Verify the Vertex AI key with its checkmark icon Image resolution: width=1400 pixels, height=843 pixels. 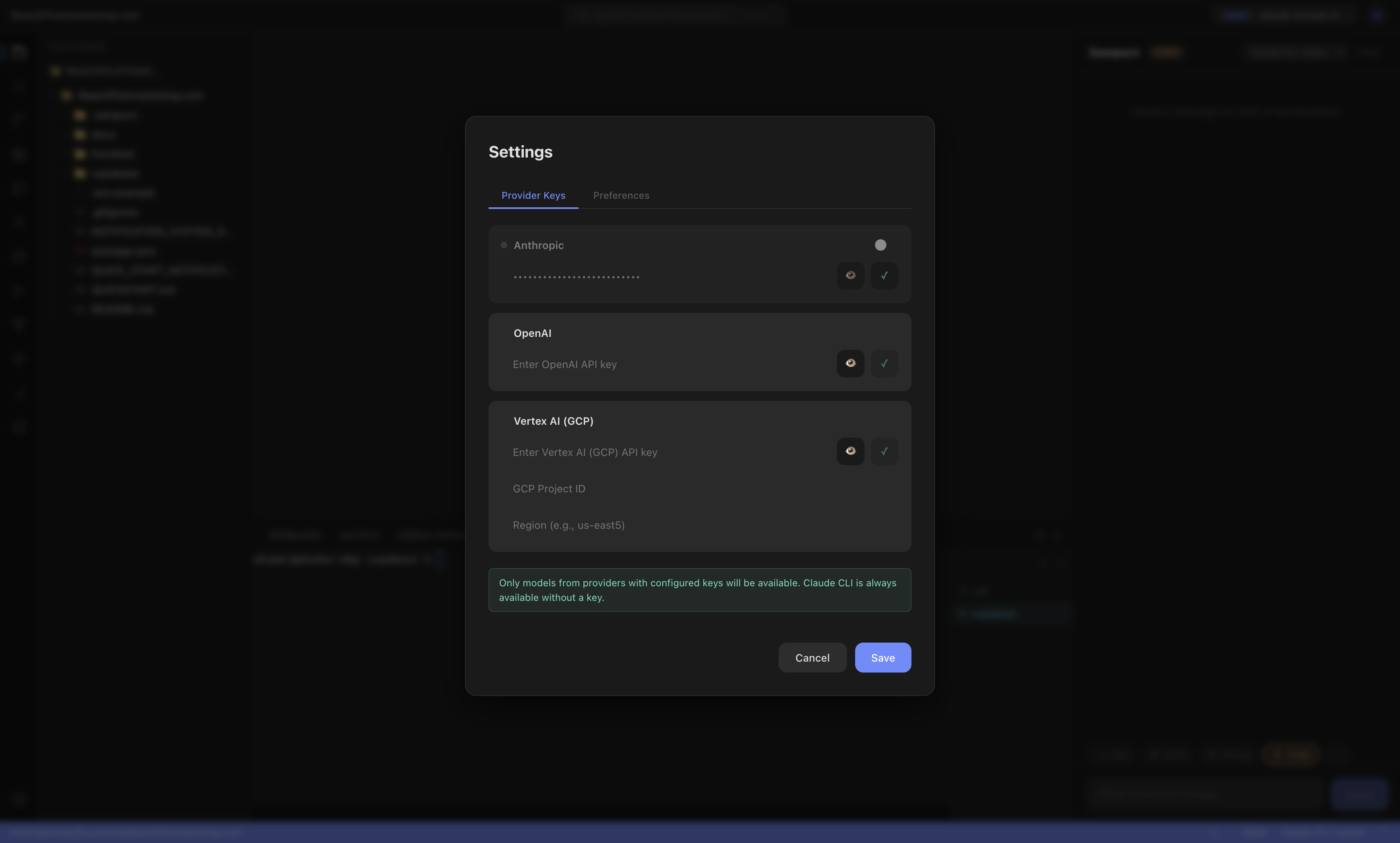884,451
